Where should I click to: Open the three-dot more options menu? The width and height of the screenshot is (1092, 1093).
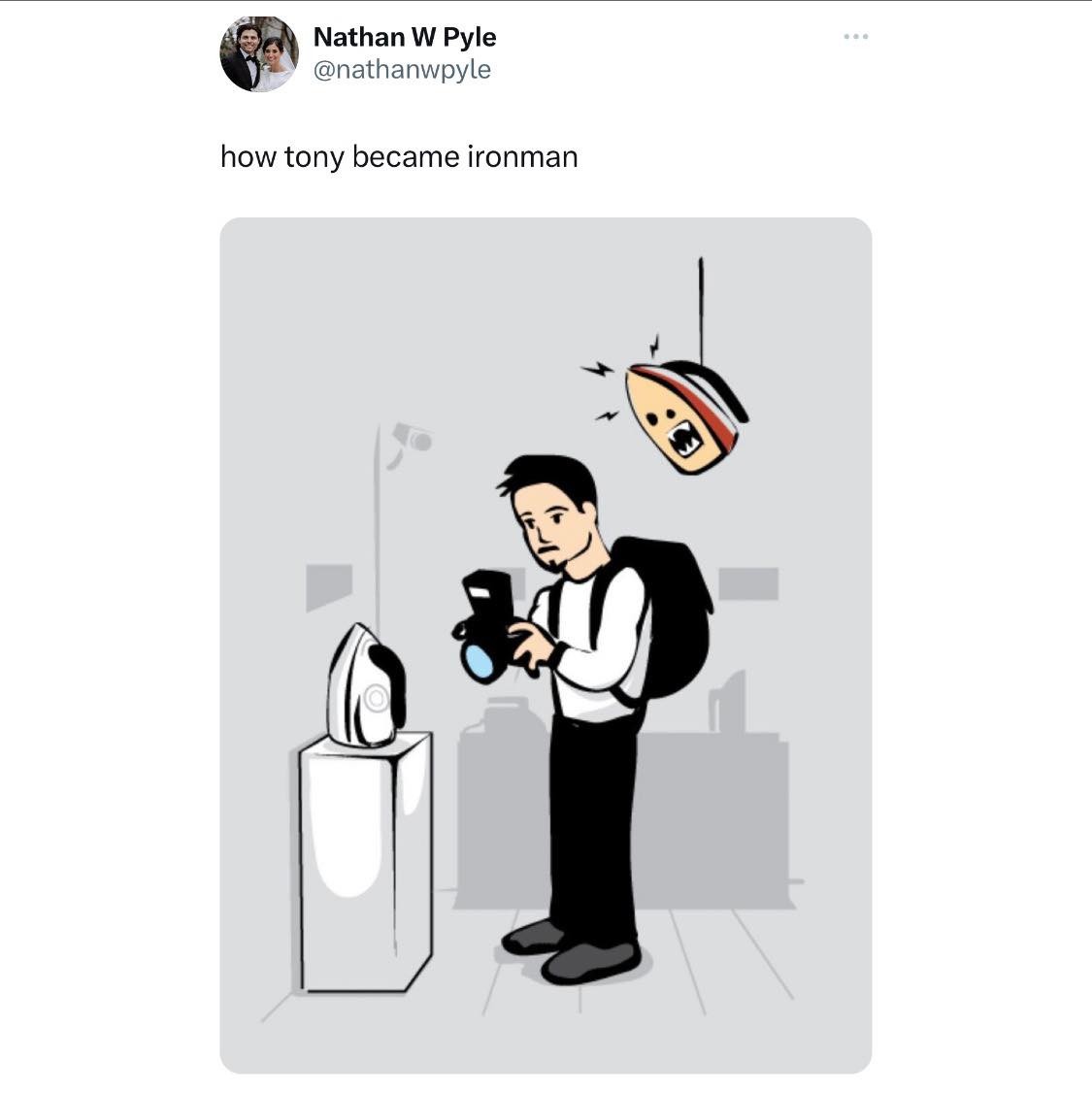(856, 36)
